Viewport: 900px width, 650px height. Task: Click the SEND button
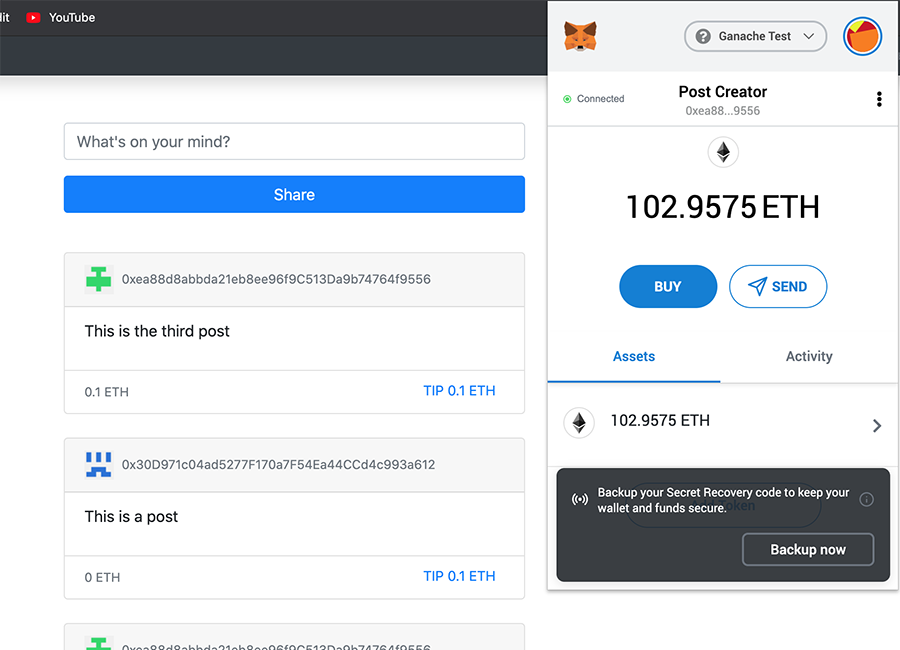(778, 287)
